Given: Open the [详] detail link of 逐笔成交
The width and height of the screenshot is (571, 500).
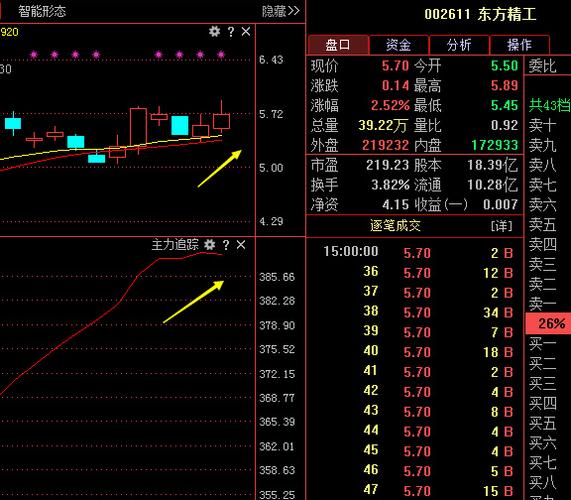Looking at the screenshot, I should (501, 226).
